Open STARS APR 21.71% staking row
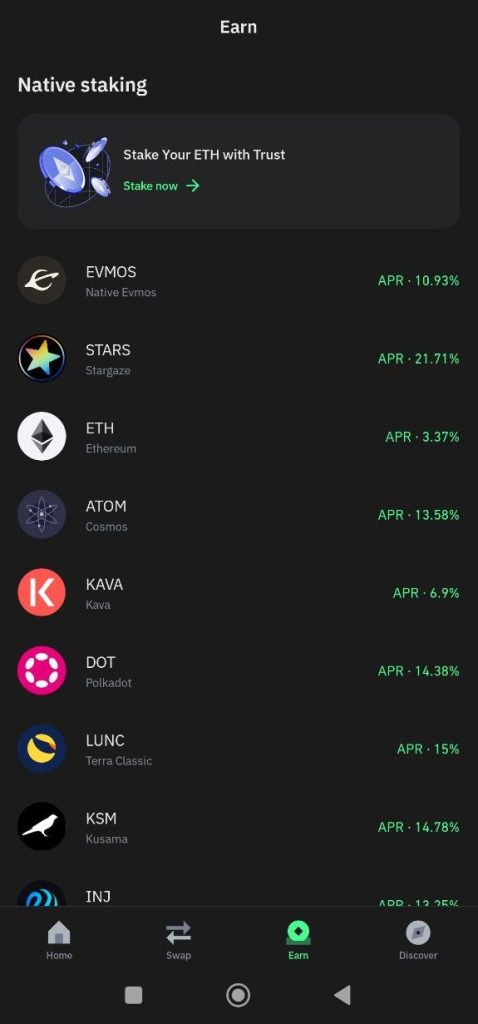Screen dimensions: 478x1024 click(x=238, y=359)
